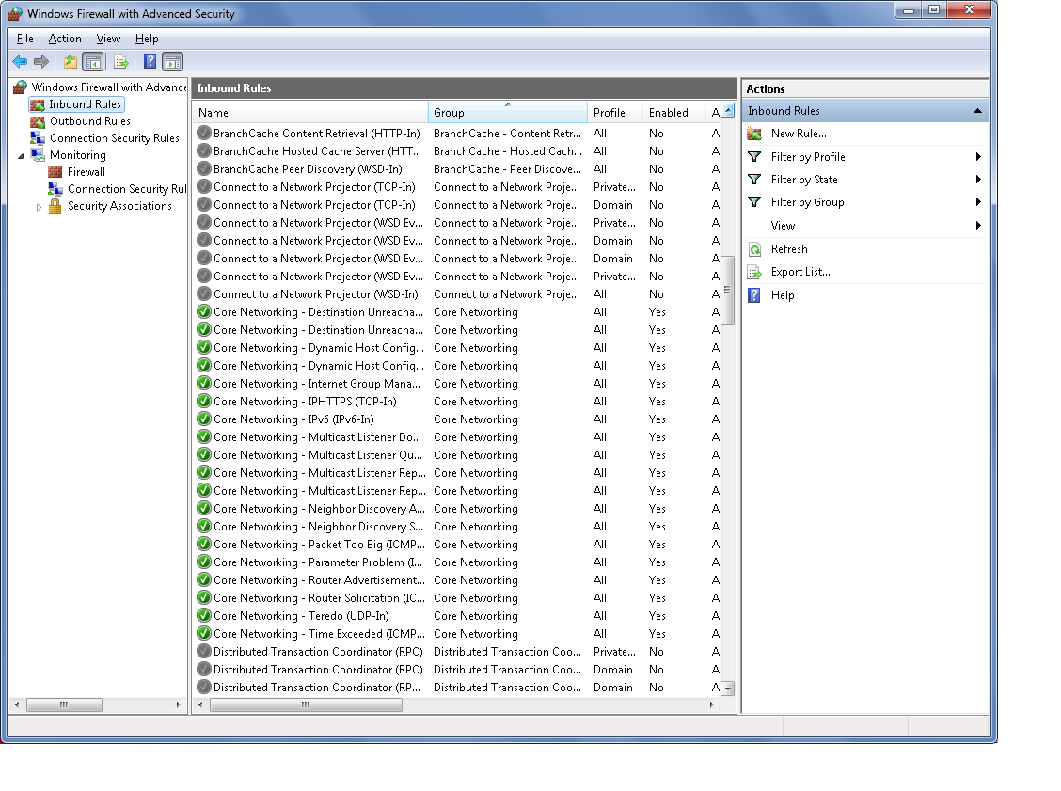Click the root Windows Firewall tree icon
The height and width of the screenshot is (791, 1061).
pyautogui.click(x=20, y=87)
